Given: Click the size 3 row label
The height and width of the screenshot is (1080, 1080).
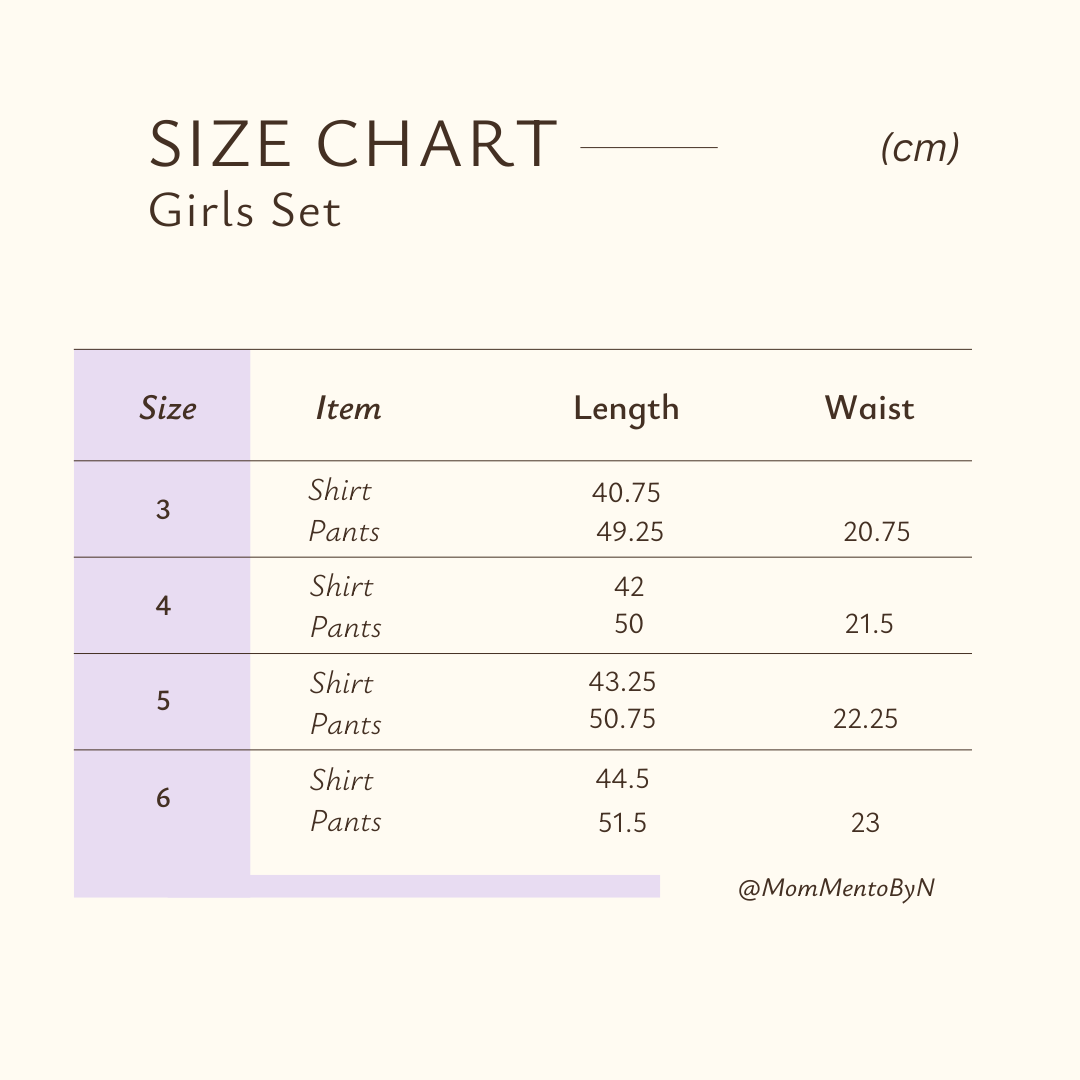Looking at the screenshot, I should (x=163, y=510).
